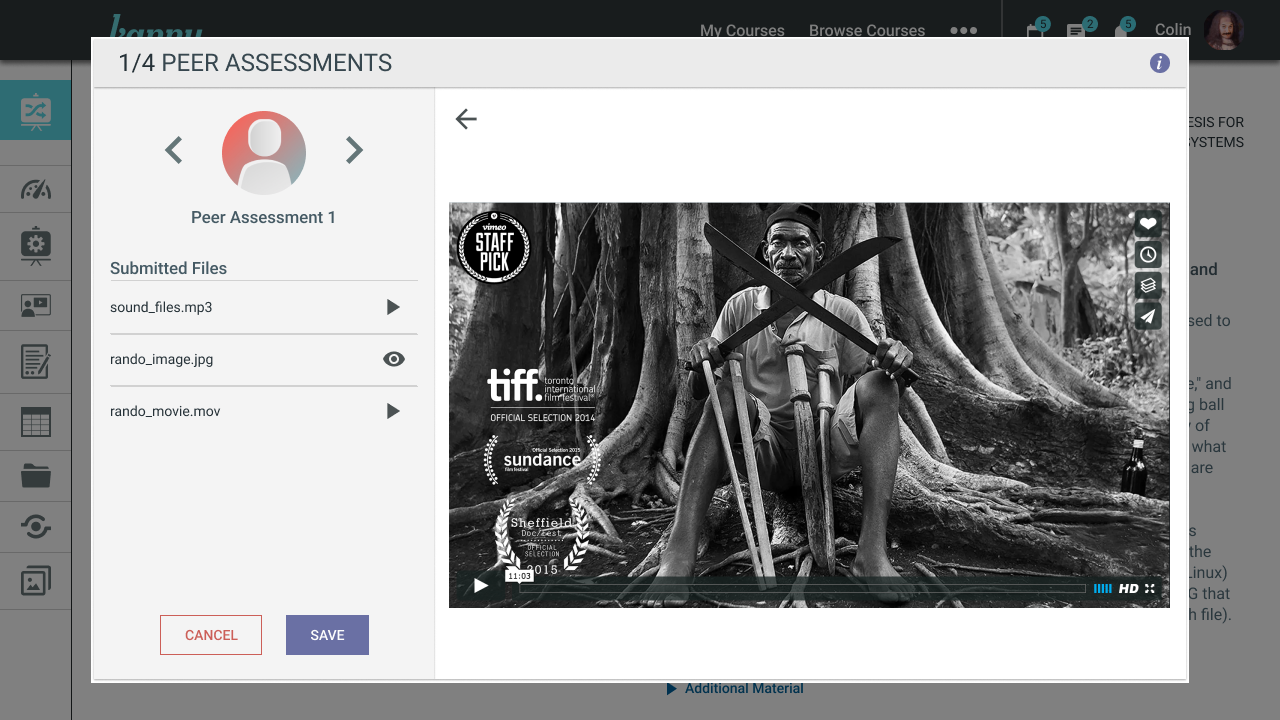Play the sound_files.mp3 submission
The width and height of the screenshot is (1280, 720).
click(x=393, y=307)
